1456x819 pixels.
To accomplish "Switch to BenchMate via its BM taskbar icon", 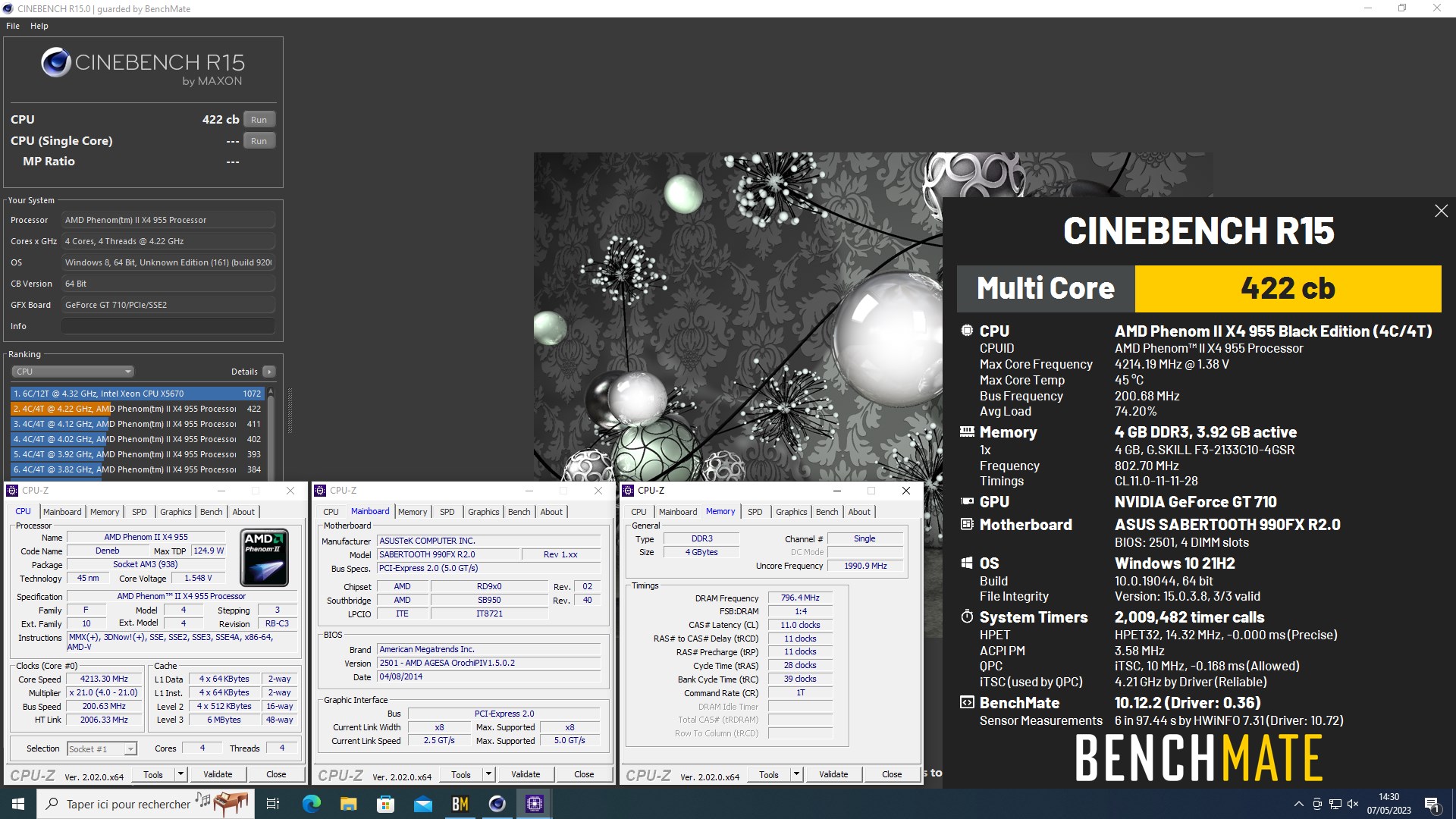I will pos(460,804).
